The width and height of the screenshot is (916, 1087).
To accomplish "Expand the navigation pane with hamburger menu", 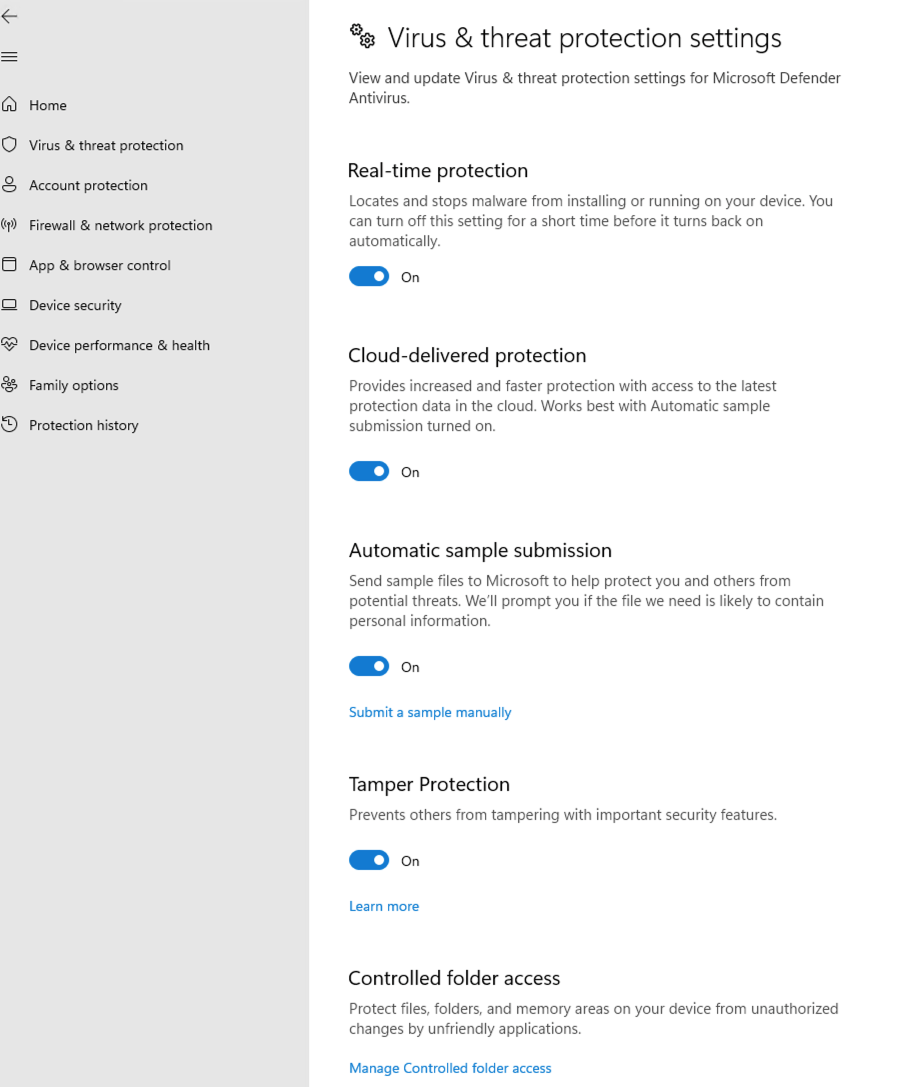I will pos(10,56).
